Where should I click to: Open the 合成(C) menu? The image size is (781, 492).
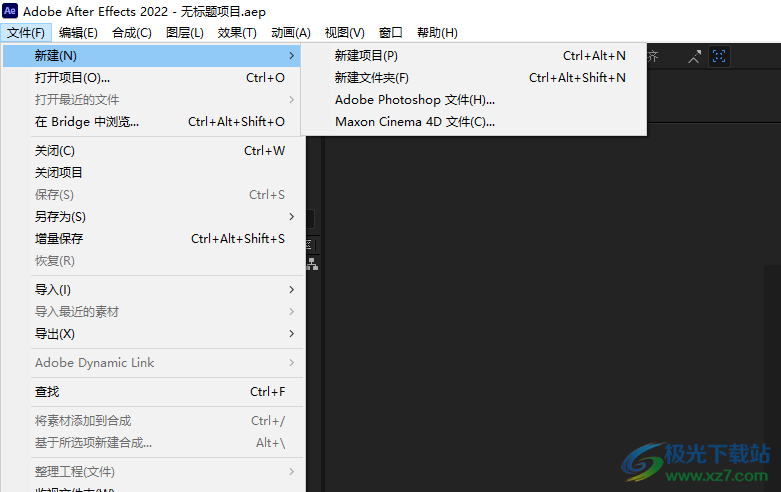tap(132, 33)
